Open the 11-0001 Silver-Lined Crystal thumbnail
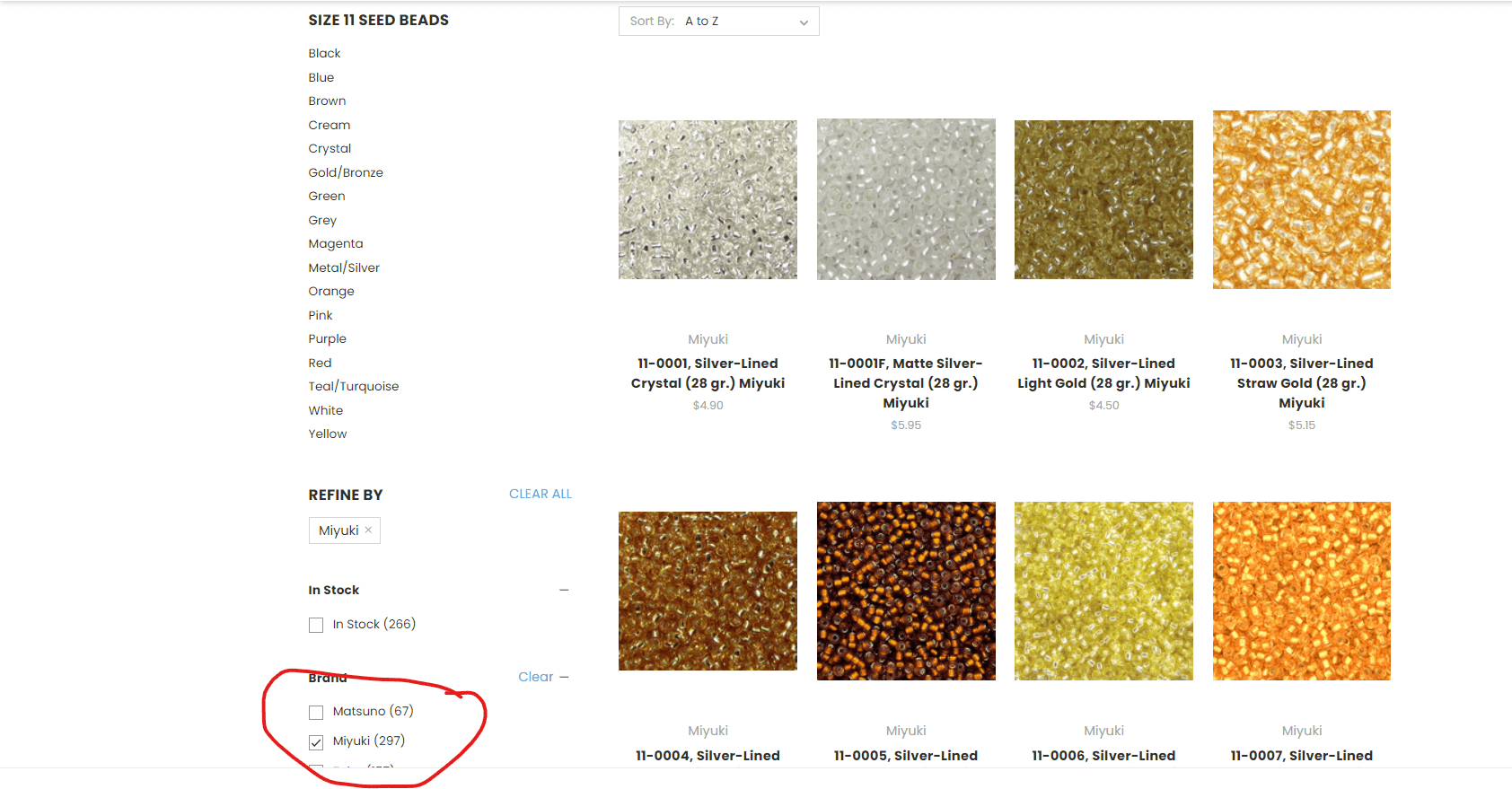Viewport: 1512px width, 789px height. [x=708, y=199]
